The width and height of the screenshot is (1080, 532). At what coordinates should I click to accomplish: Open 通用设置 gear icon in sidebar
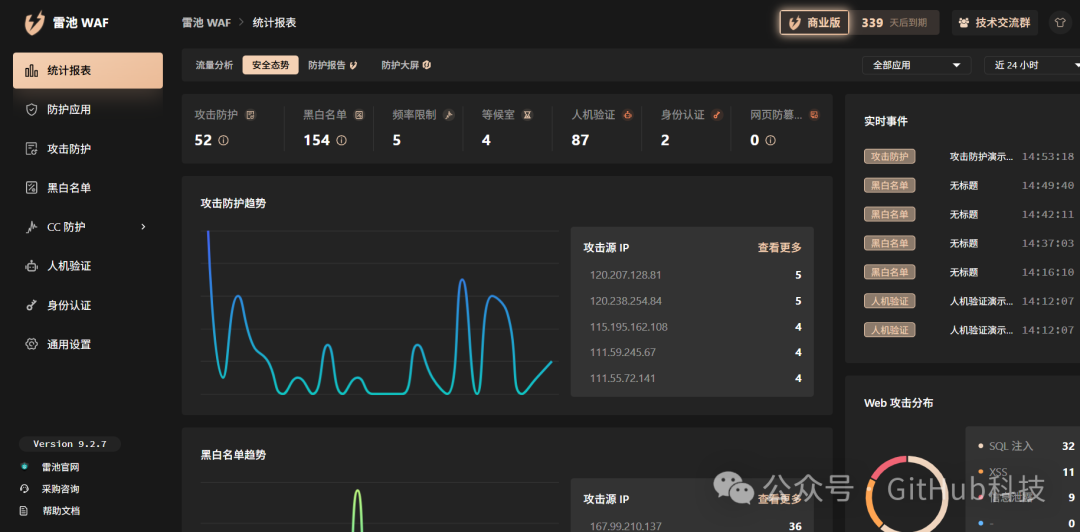pos(31,344)
